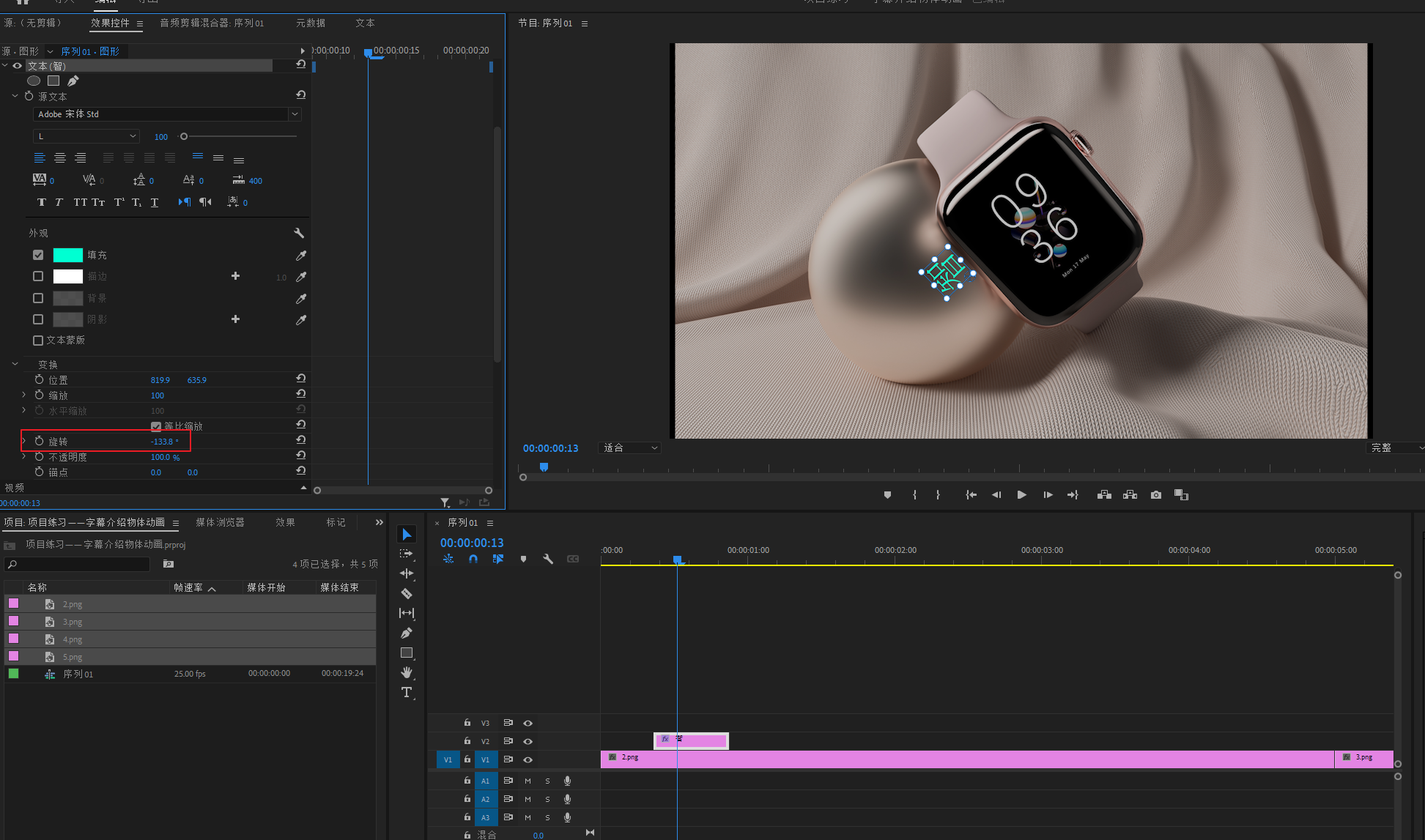
Task: Toggle the timeline snap magnet icon
Action: click(x=473, y=559)
